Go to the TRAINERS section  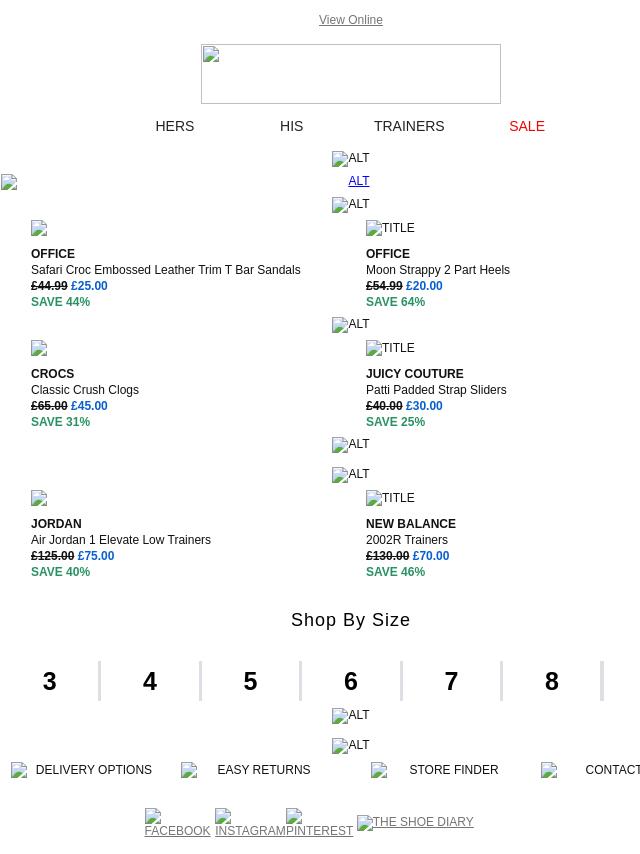pos(409,126)
